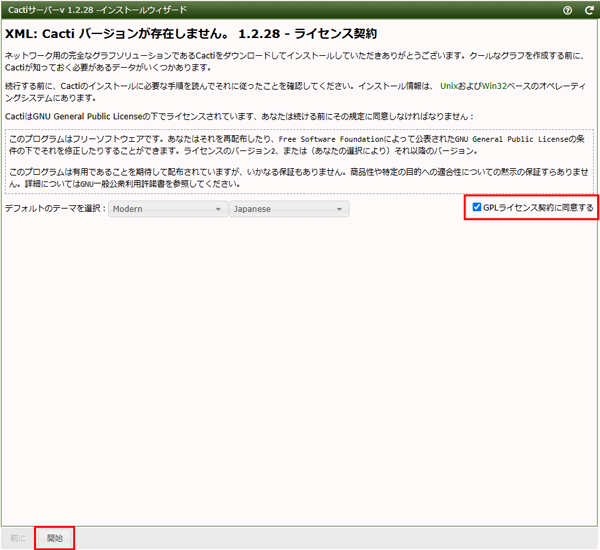Follow the Win32 installation link

tap(494, 86)
